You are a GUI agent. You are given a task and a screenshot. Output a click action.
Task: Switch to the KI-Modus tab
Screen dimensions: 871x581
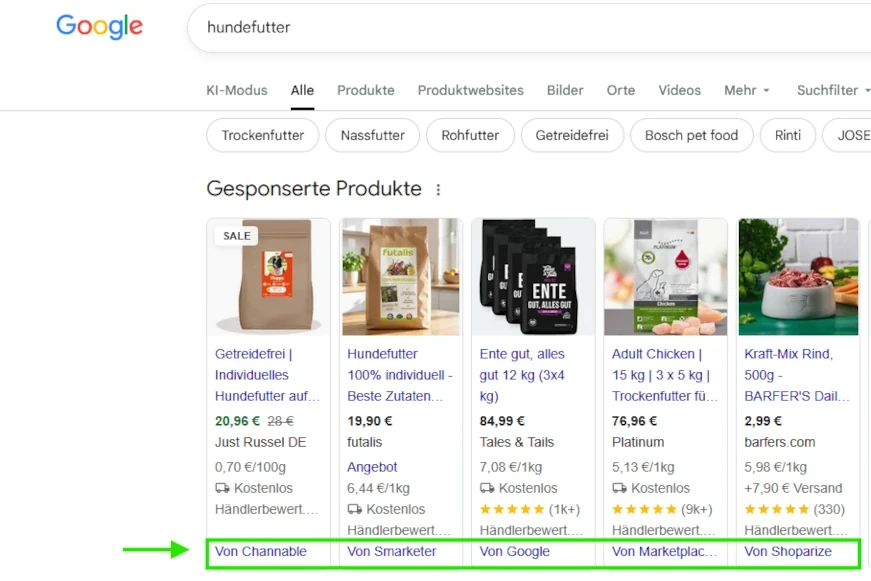click(x=237, y=90)
